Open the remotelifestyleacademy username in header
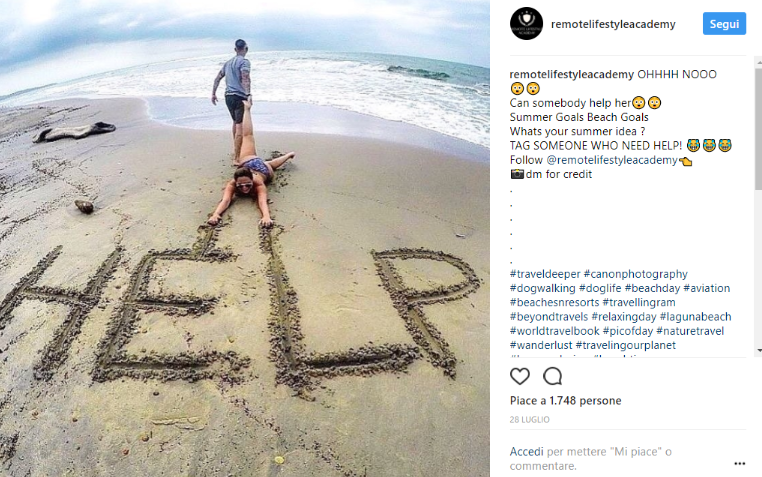This screenshot has width=762, height=477. click(613, 24)
